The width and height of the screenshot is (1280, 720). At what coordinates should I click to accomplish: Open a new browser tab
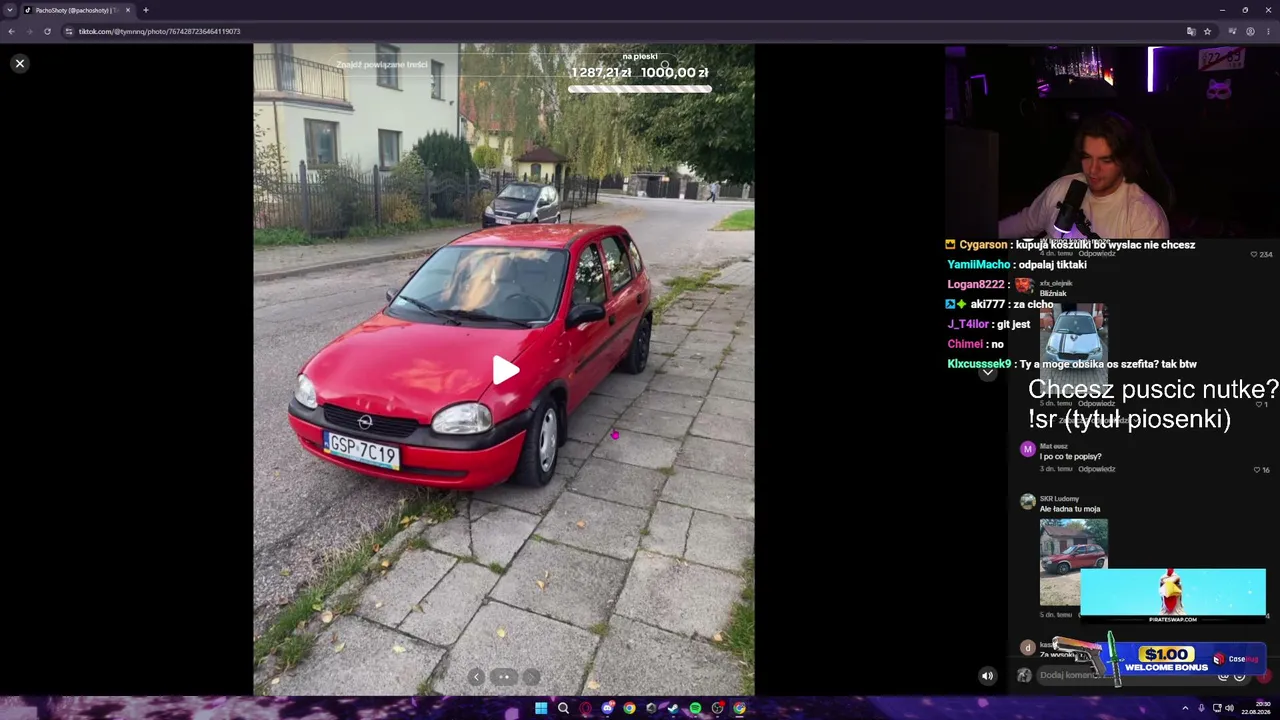click(146, 10)
